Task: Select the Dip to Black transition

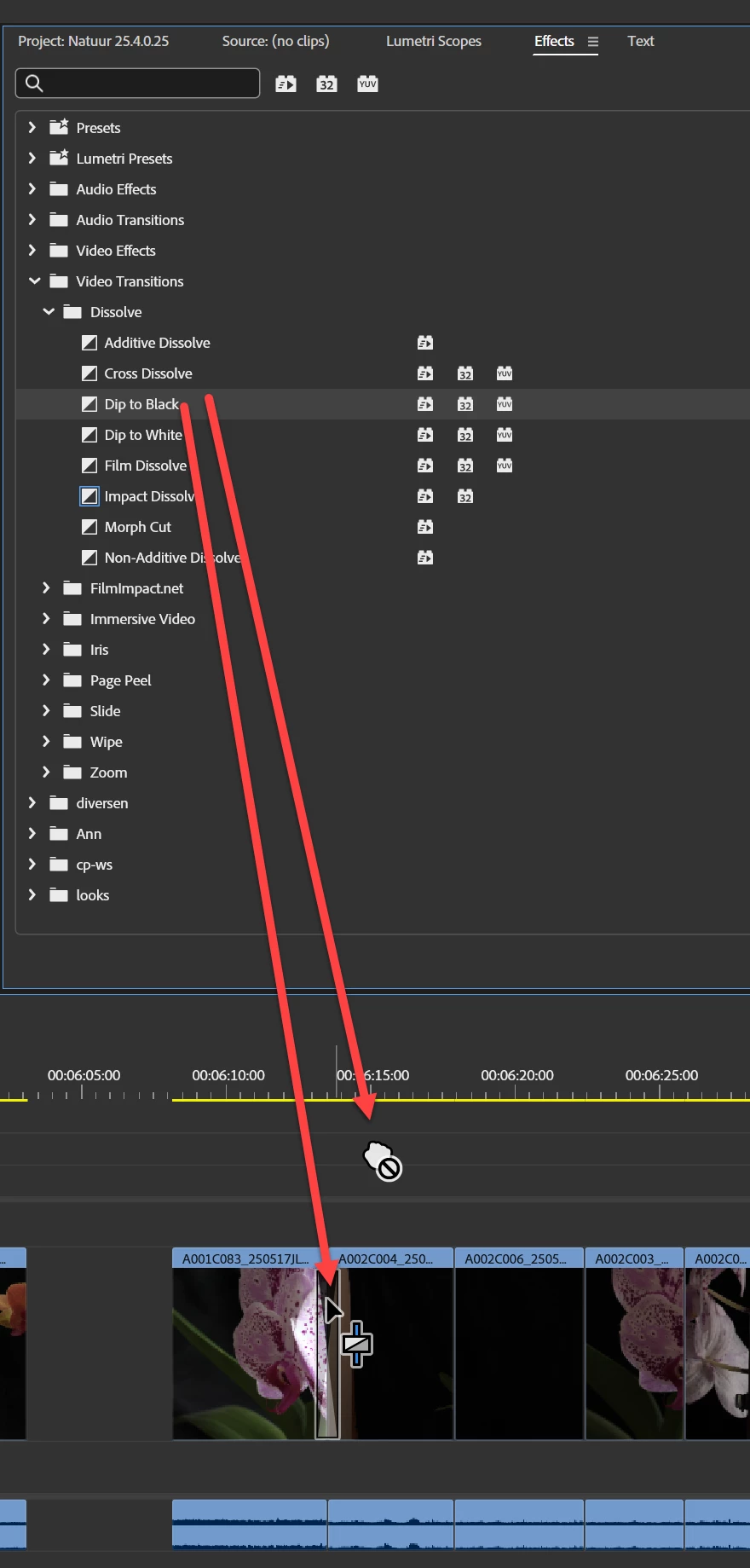Action: 141,404
